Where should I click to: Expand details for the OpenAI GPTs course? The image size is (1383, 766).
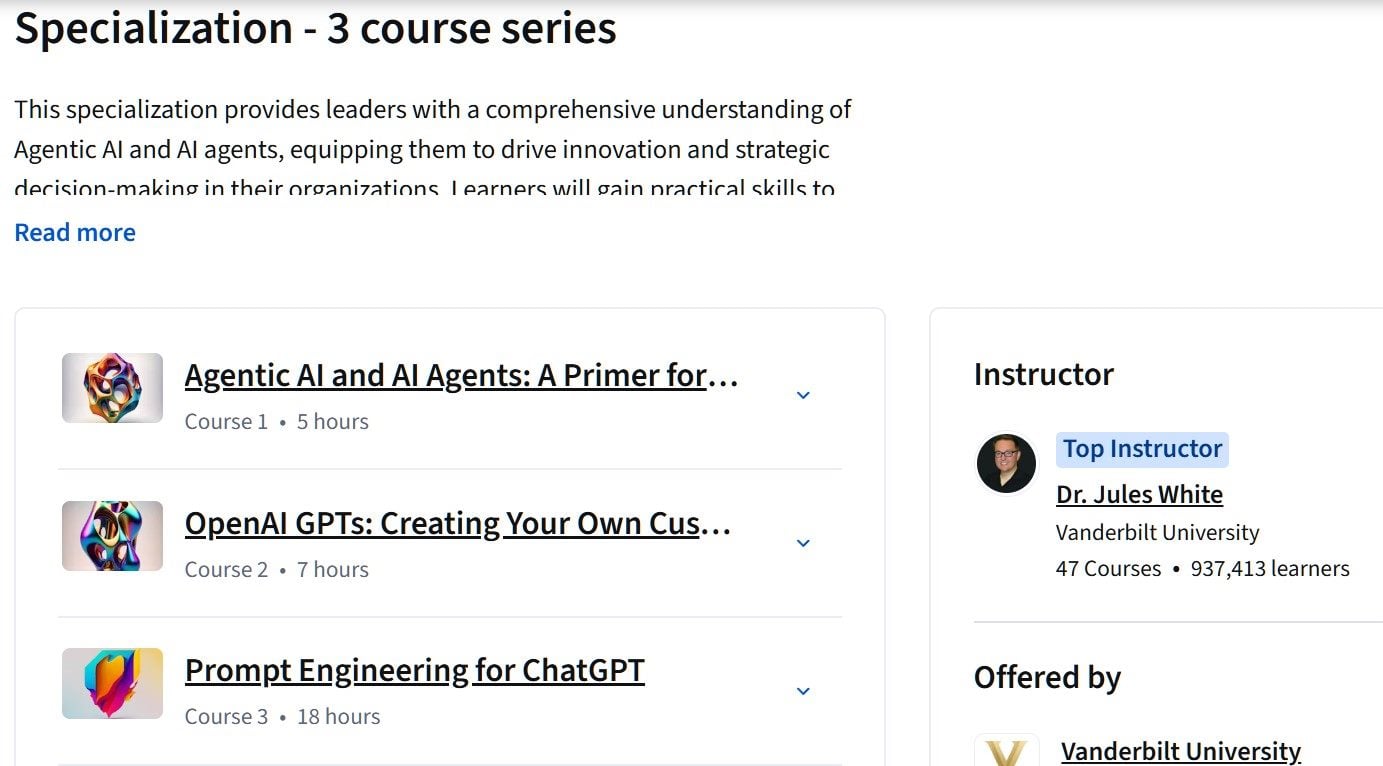pos(803,543)
